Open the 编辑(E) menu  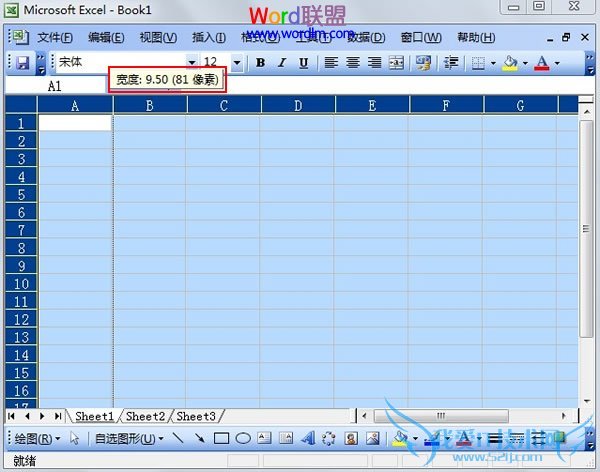tap(106, 38)
